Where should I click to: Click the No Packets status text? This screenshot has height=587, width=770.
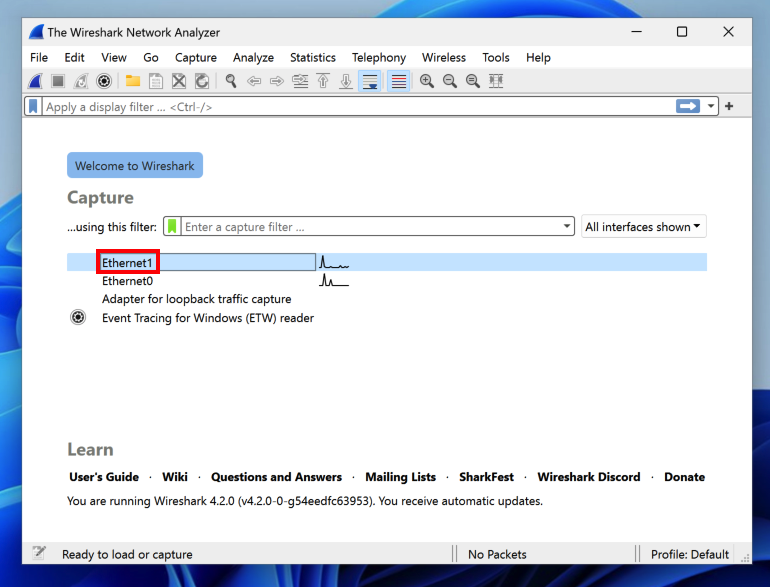(x=497, y=554)
